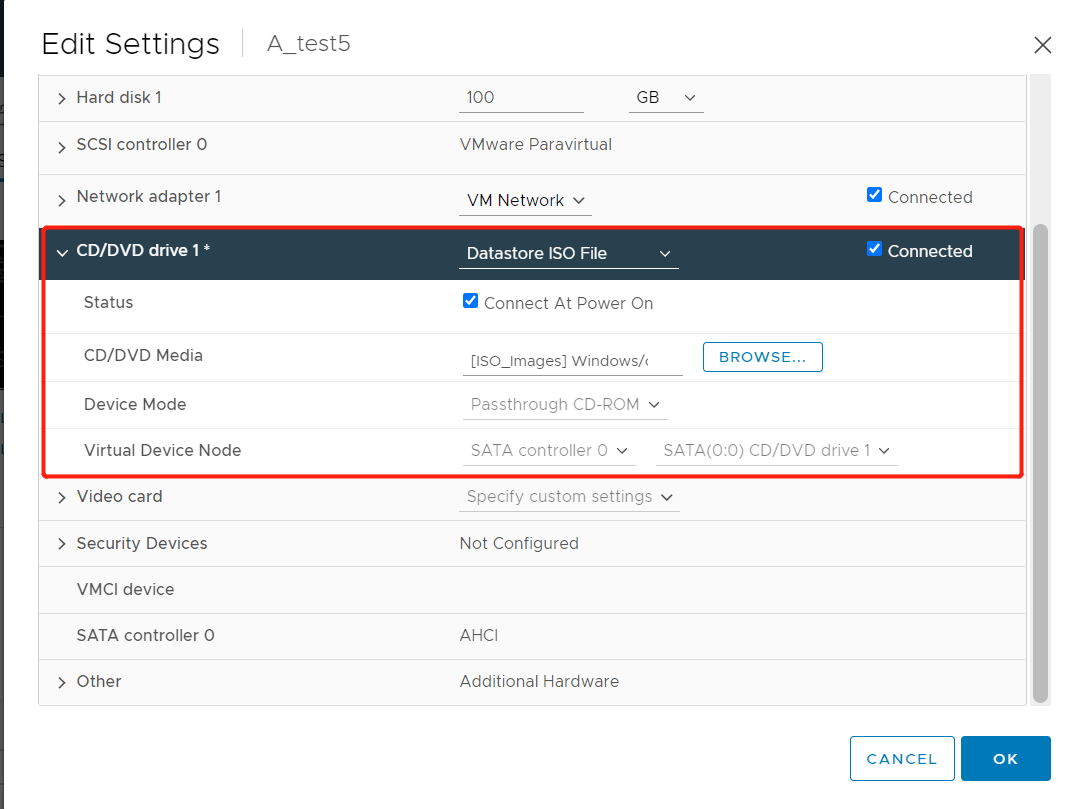
Task: Expand the Network adapter 1 section
Action: 61,197
